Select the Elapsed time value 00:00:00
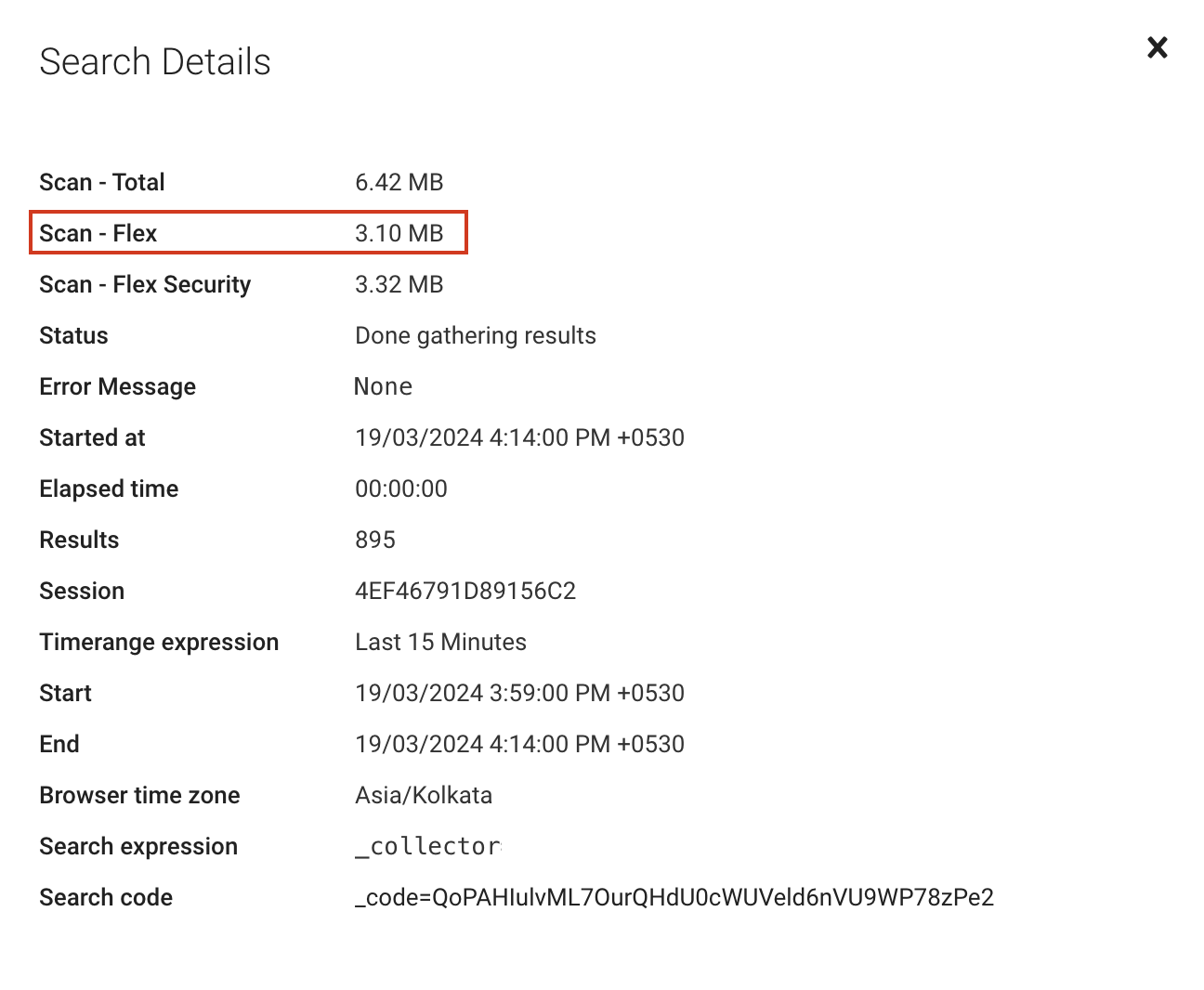The width and height of the screenshot is (1204, 990). [x=400, y=488]
